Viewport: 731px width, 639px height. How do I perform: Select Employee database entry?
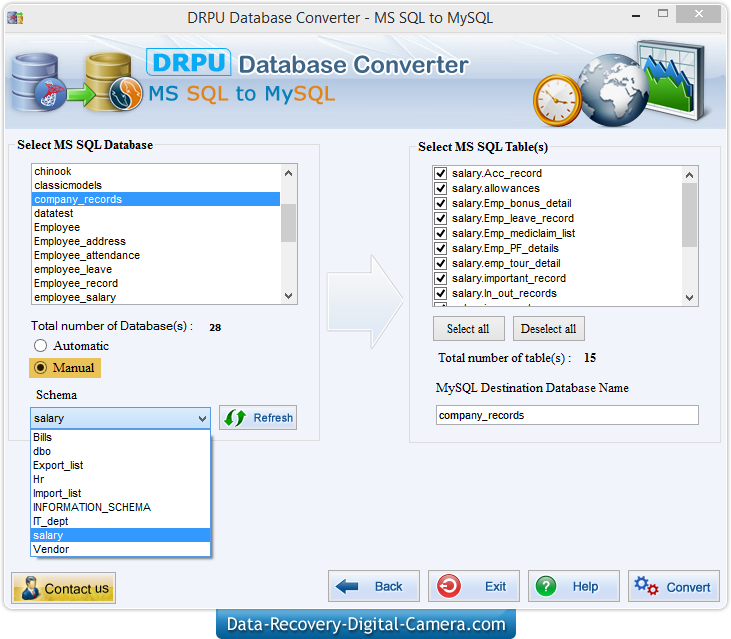[156, 227]
